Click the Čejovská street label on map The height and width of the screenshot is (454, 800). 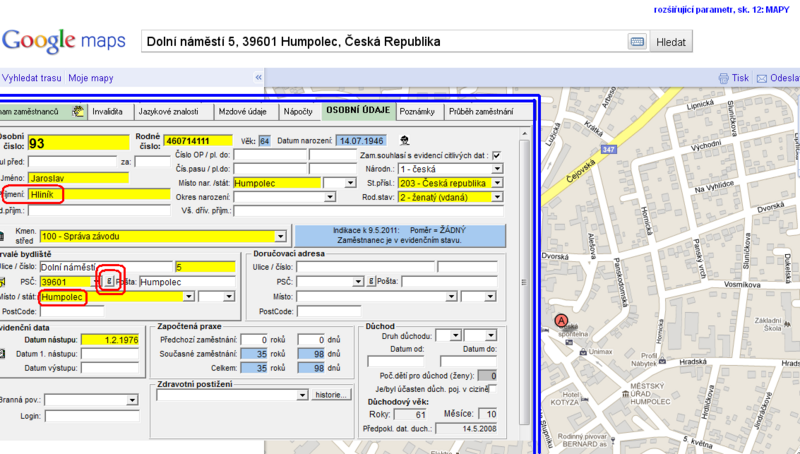tap(581, 171)
